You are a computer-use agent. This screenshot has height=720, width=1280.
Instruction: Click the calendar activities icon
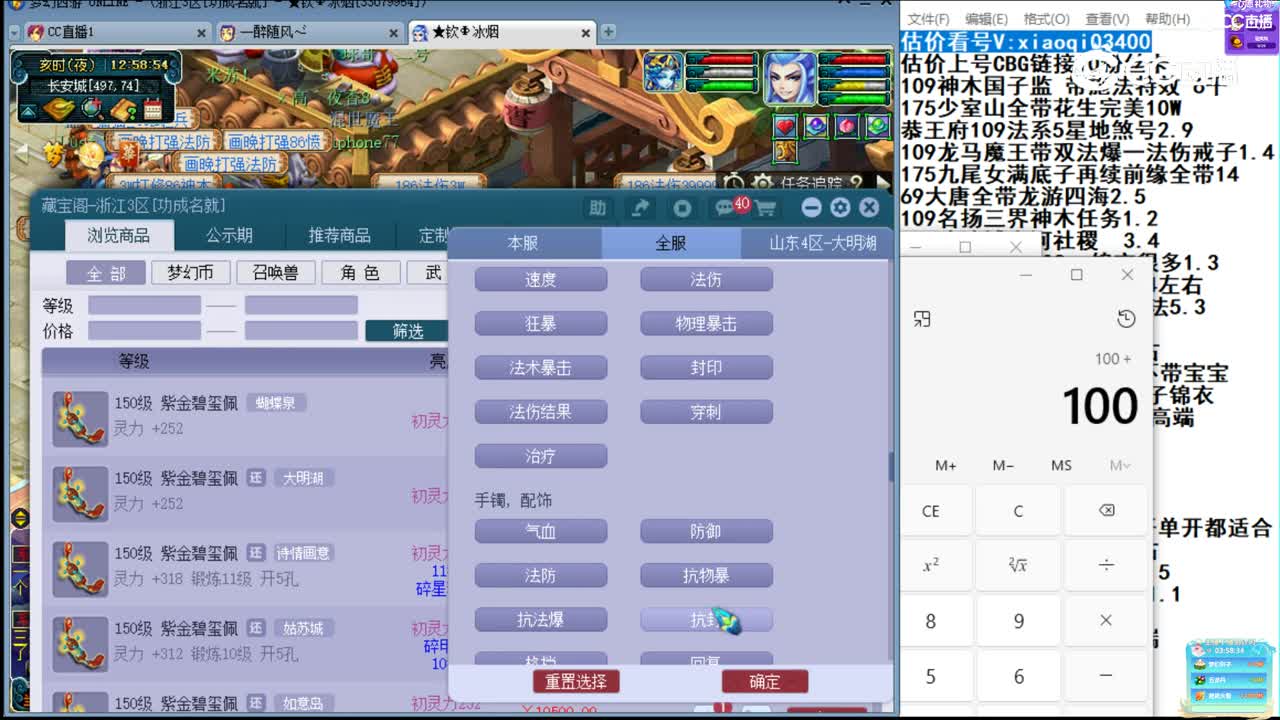coord(153,108)
